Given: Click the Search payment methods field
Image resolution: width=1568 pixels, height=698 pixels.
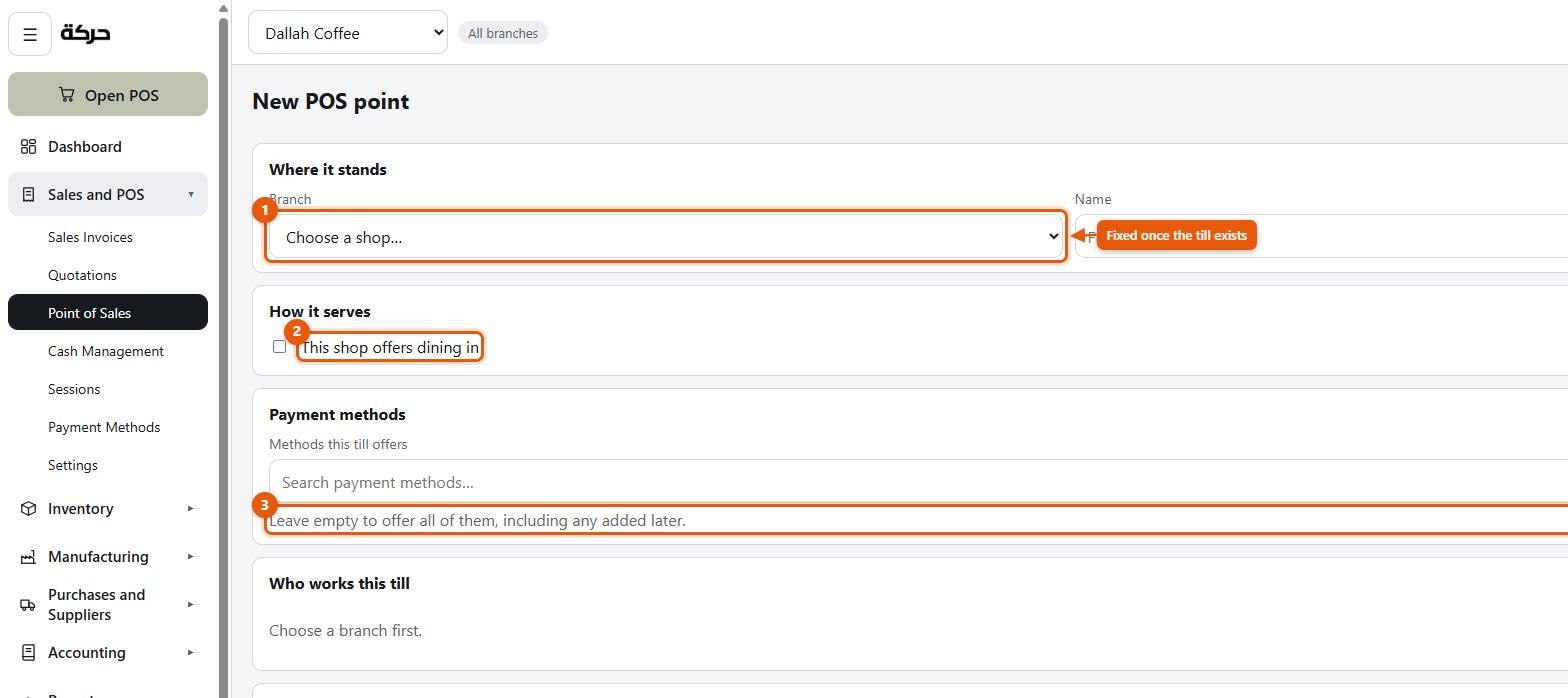Looking at the screenshot, I should click(918, 482).
